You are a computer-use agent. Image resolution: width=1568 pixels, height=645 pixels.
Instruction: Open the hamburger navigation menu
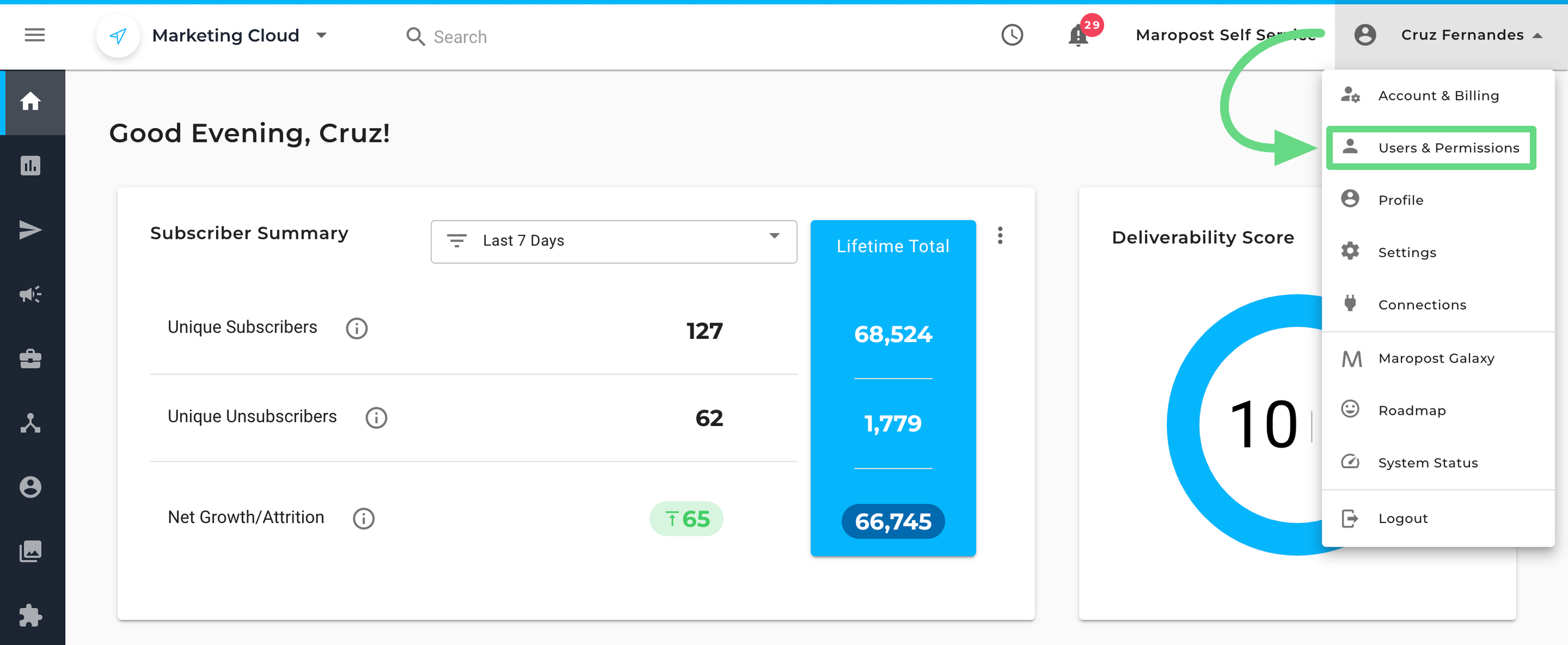[35, 35]
